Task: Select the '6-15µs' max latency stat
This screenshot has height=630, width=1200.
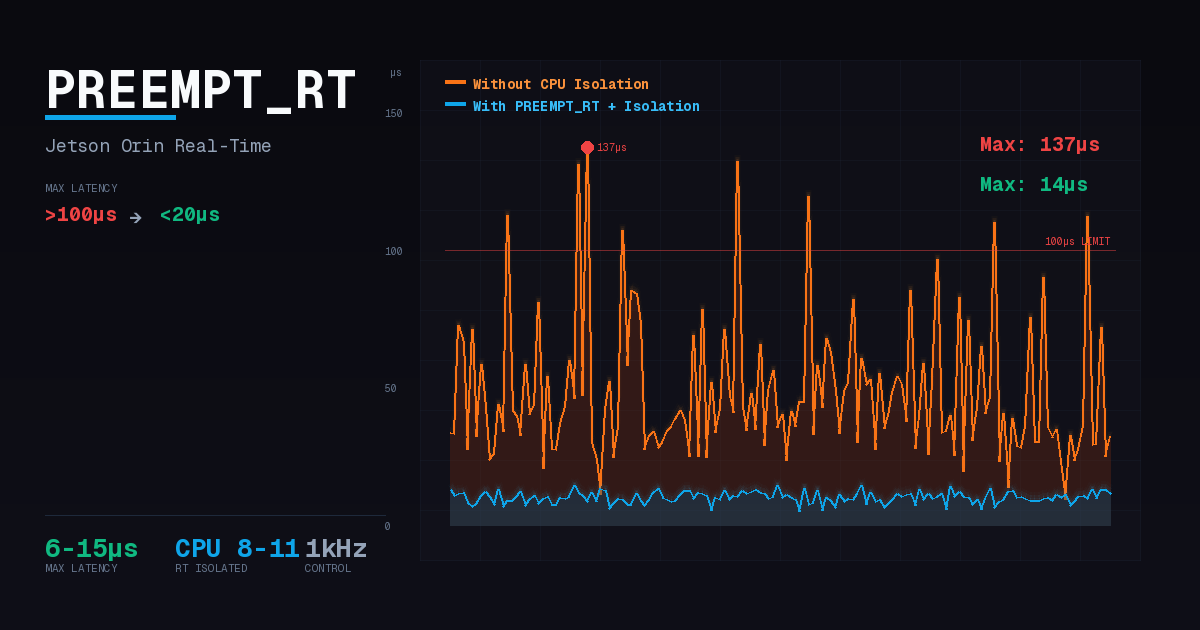Action: (91, 549)
